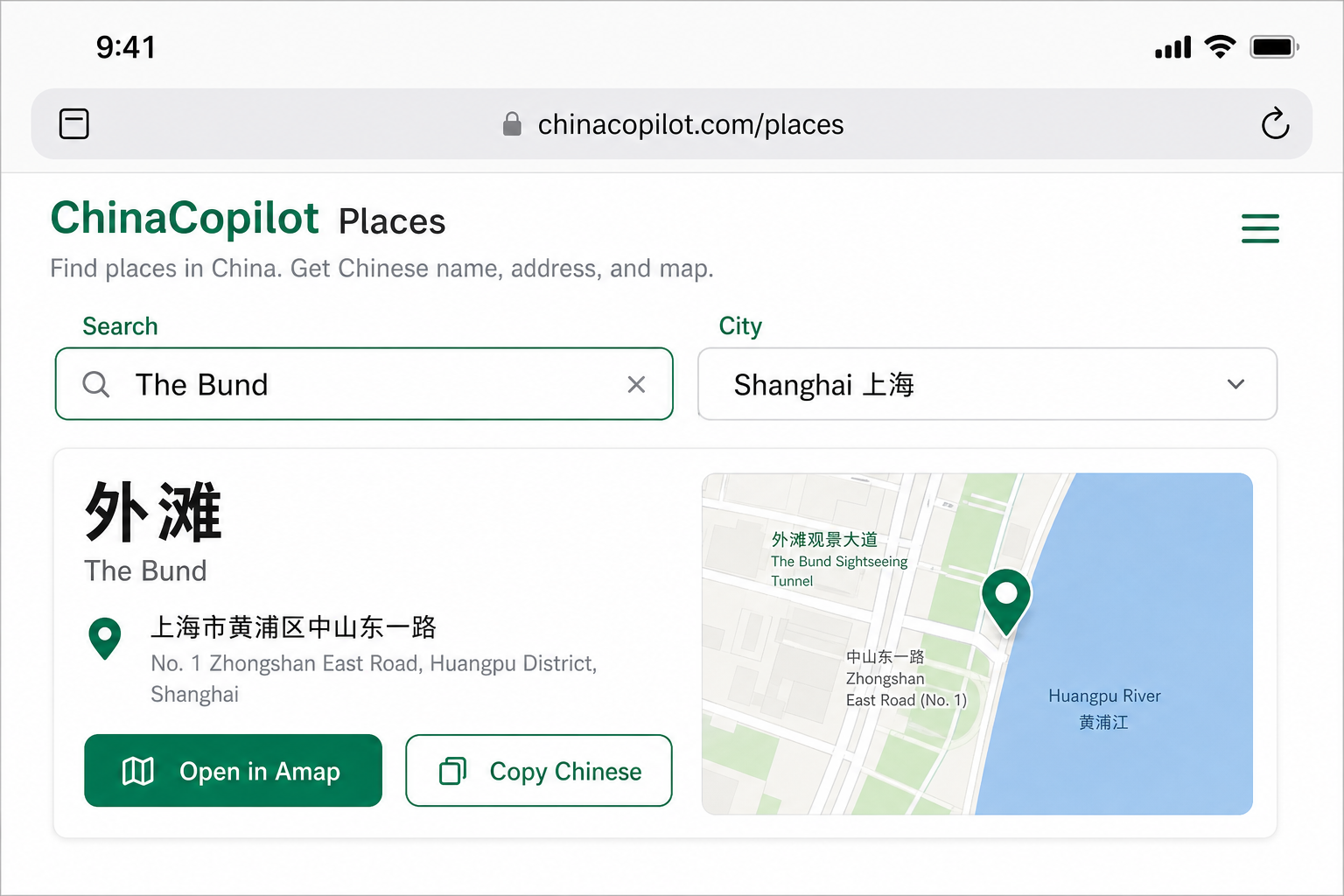Click The Bund subtitle under the Chinese name
The height and width of the screenshot is (896, 1344).
click(x=146, y=570)
